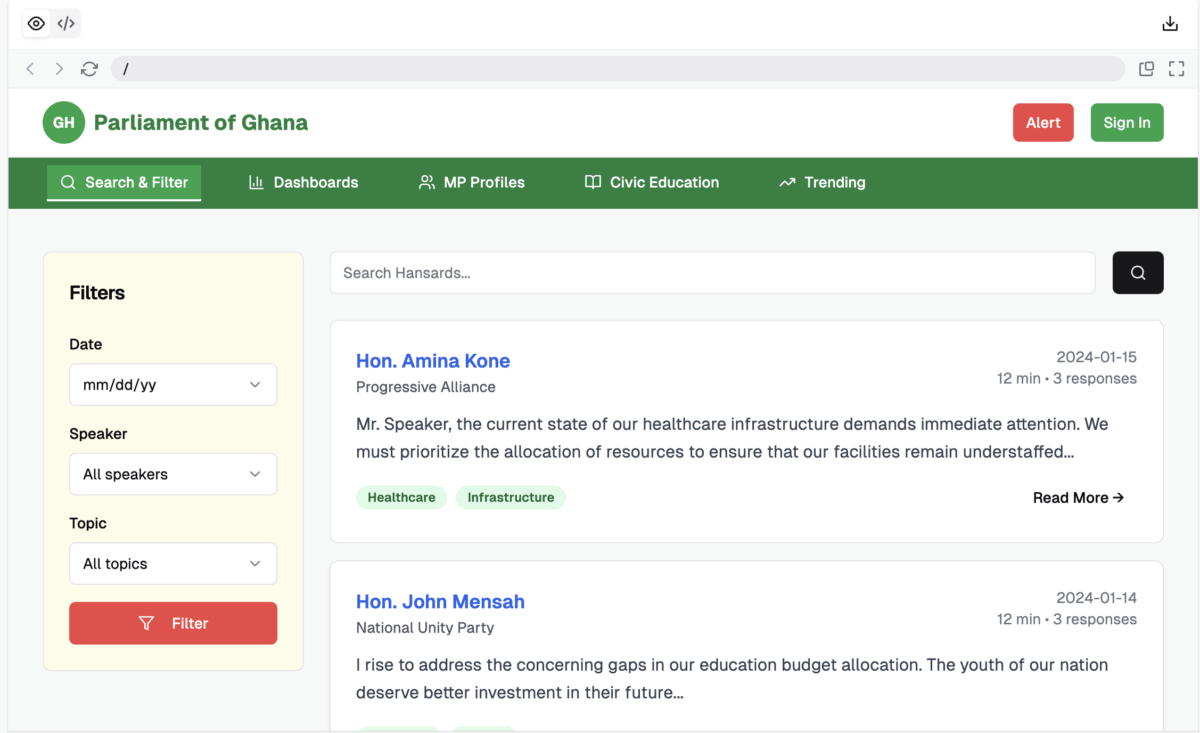Open the MP Profiles tab
This screenshot has width=1200, height=733.
(471, 182)
